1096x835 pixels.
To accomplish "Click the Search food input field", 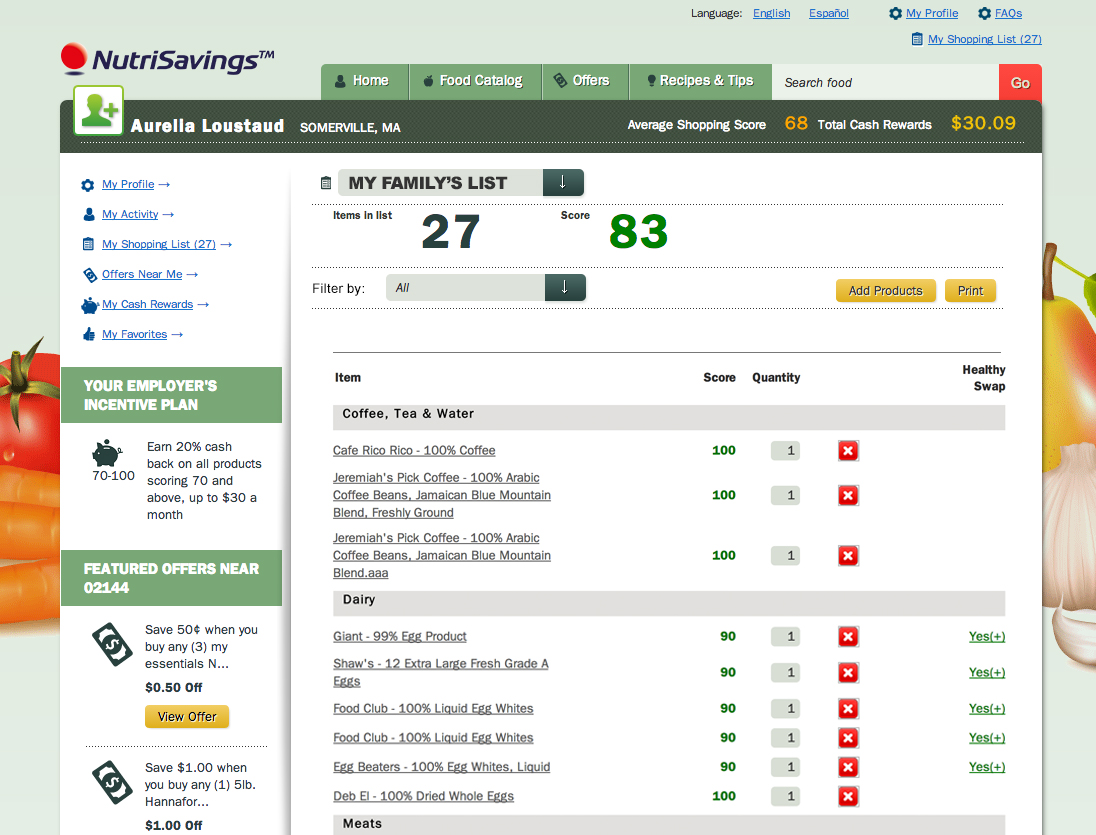I will (886, 82).
